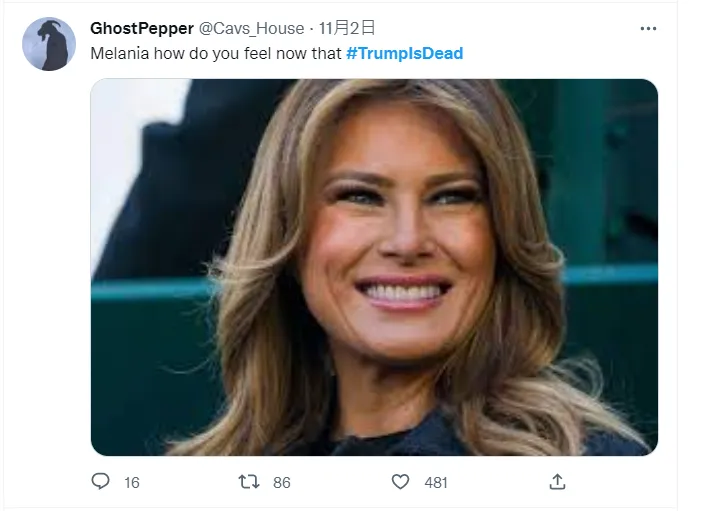
Task: Click the woman's blonde hair in the photo
Action: click(250, 300)
